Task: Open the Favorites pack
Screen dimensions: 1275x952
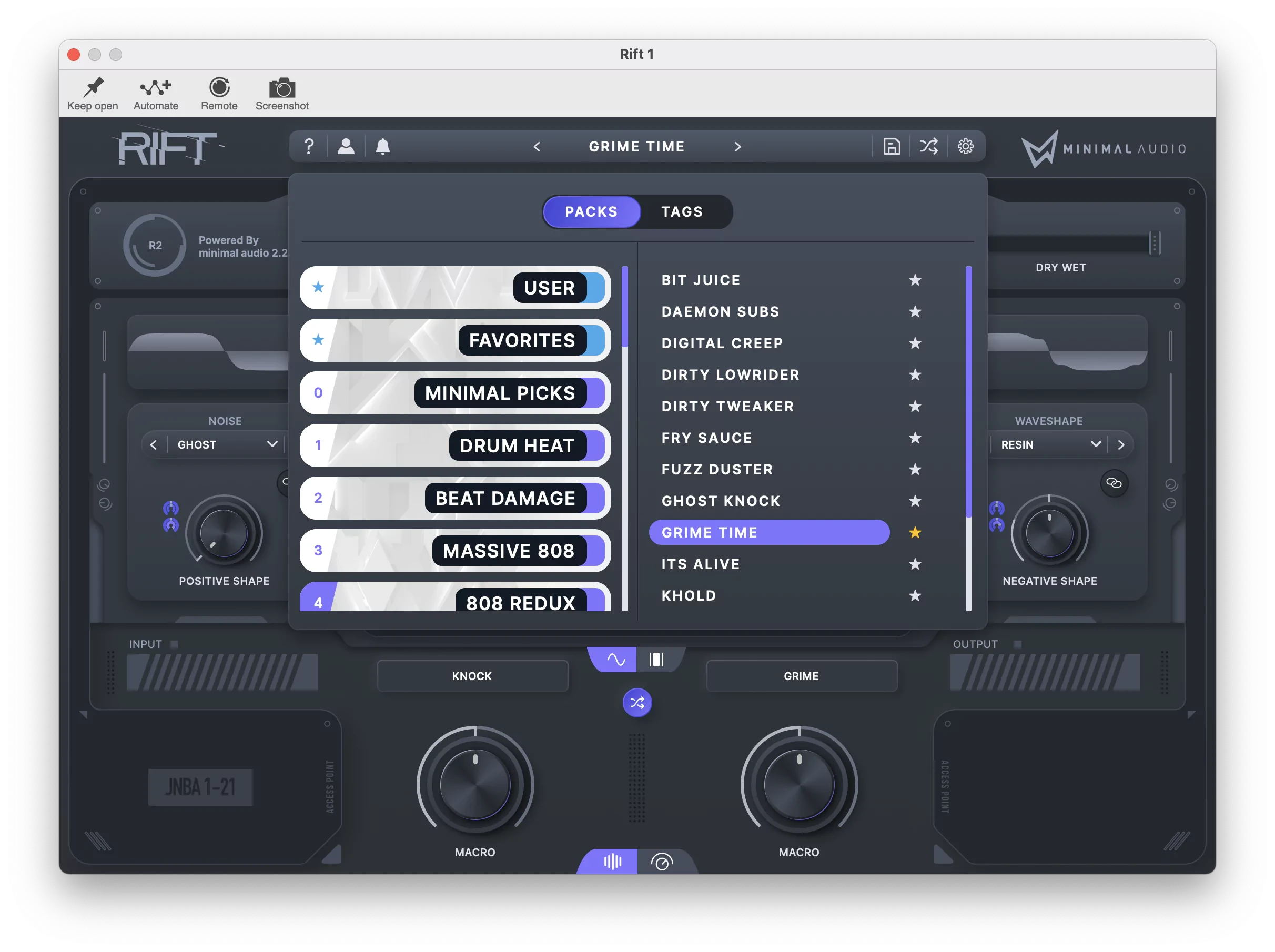Action: tap(455, 340)
